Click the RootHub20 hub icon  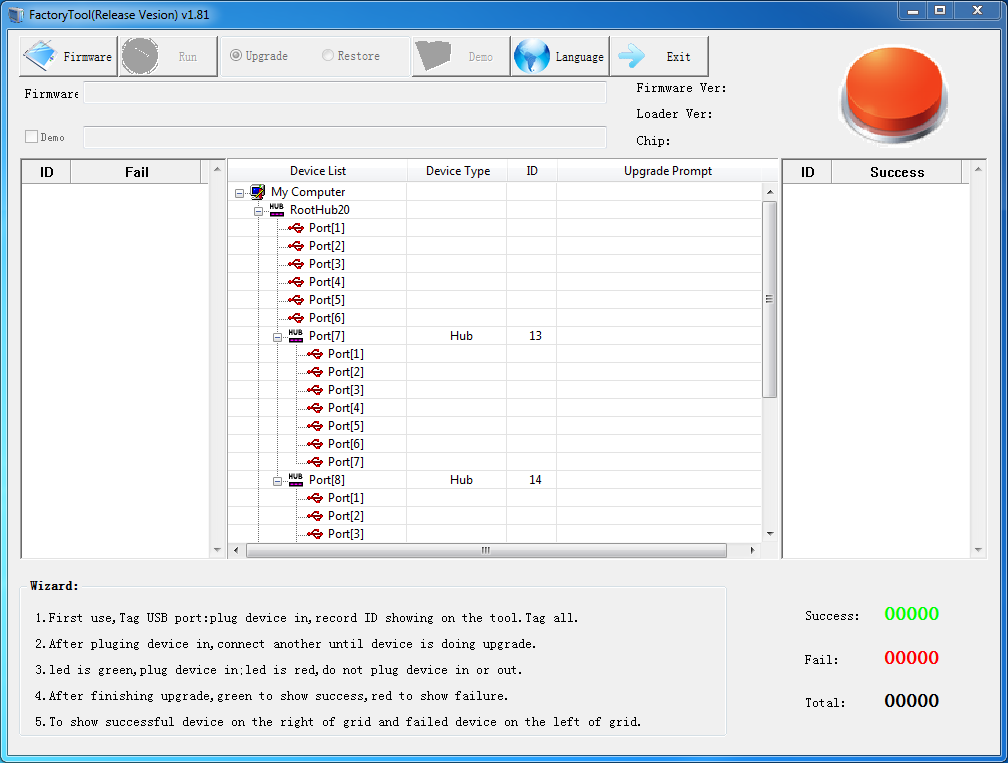pos(277,210)
